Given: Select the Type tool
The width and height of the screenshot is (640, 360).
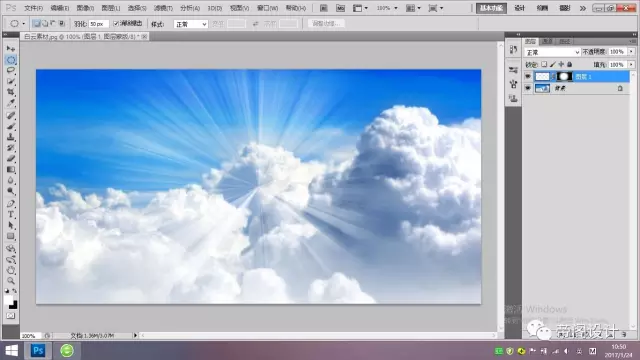Looking at the screenshot, I should [11, 215].
